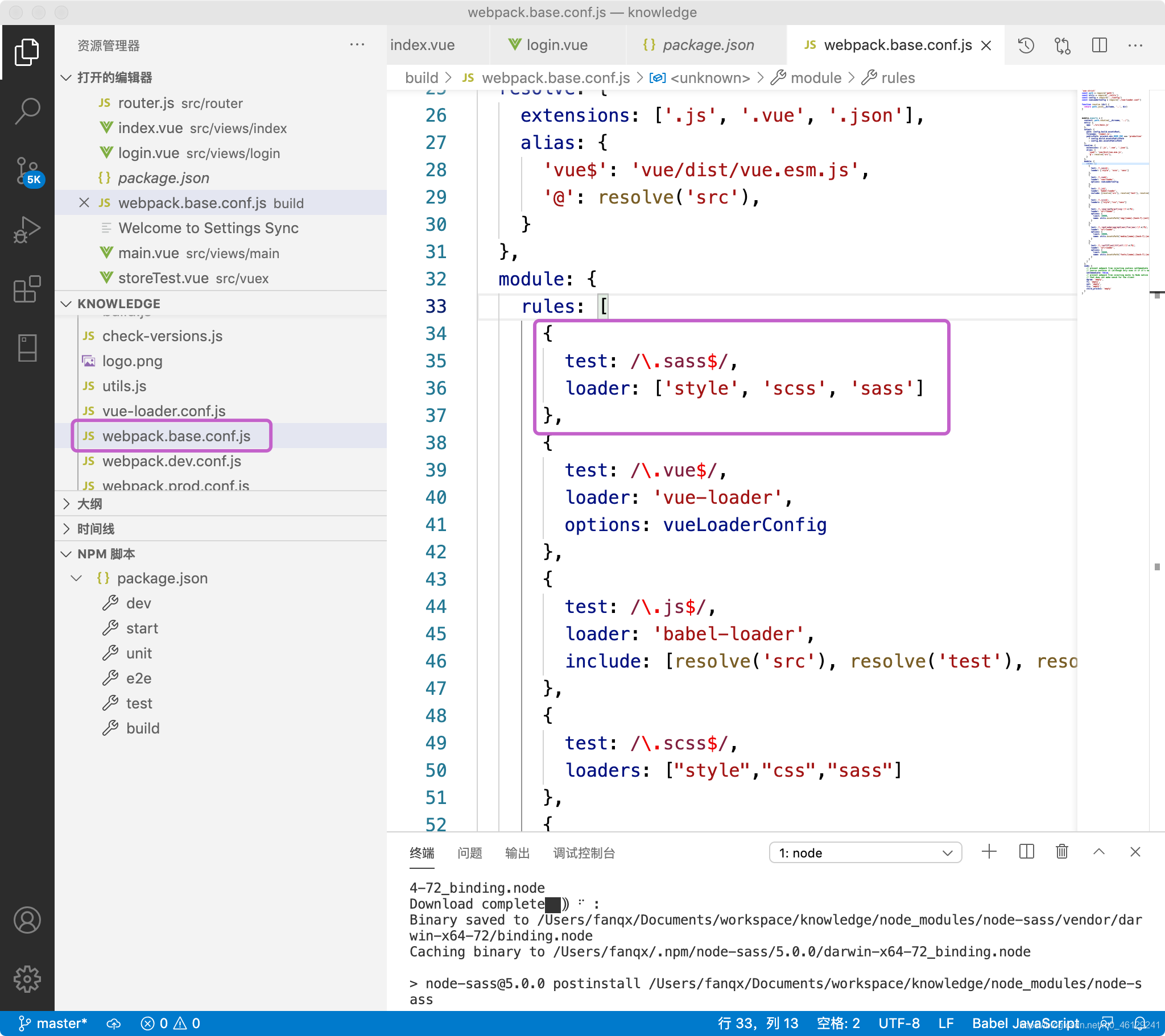Split the editor to the right

[x=1100, y=45]
